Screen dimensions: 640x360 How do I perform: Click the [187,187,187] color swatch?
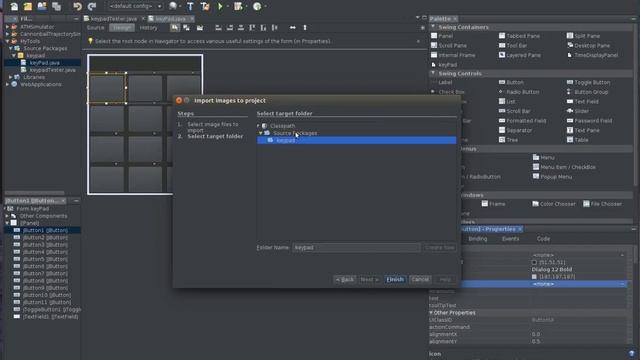[x=534, y=276]
